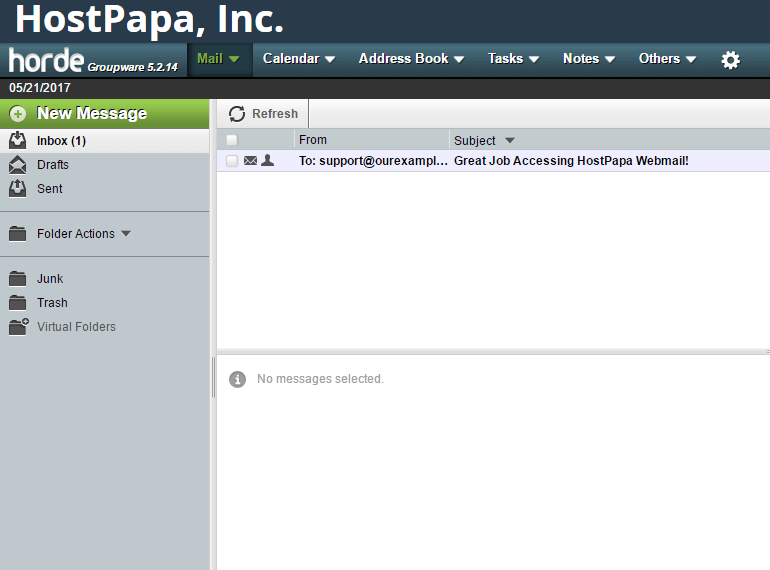Click the date 05/21/2017
This screenshot has width=770, height=570.
click(x=40, y=88)
